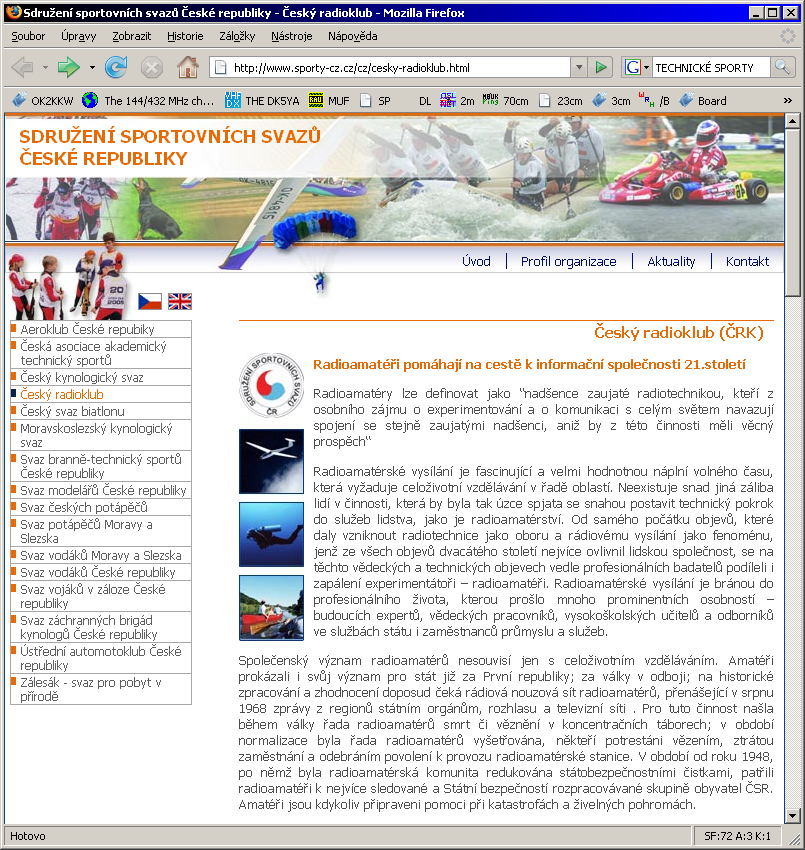Click the vertical scrollbar up arrow
The height and width of the screenshot is (850, 805).
pos(793,121)
